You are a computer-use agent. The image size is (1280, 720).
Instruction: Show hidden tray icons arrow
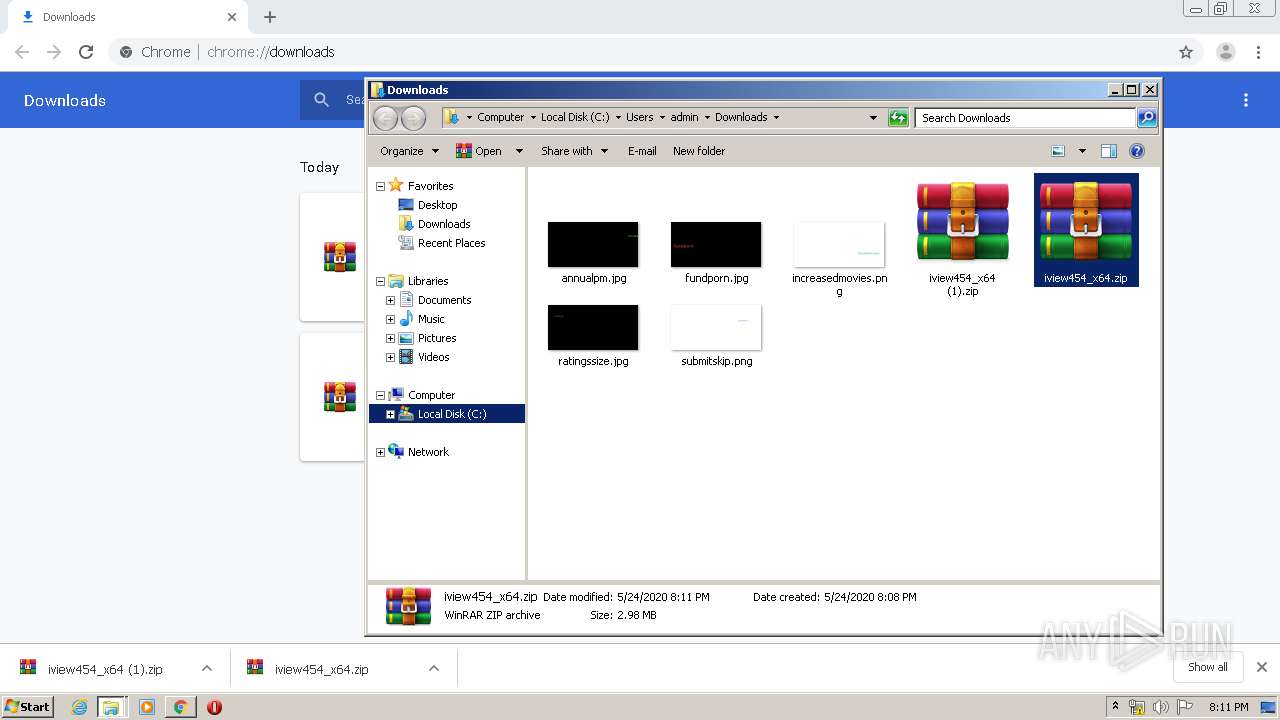tap(1115, 707)
